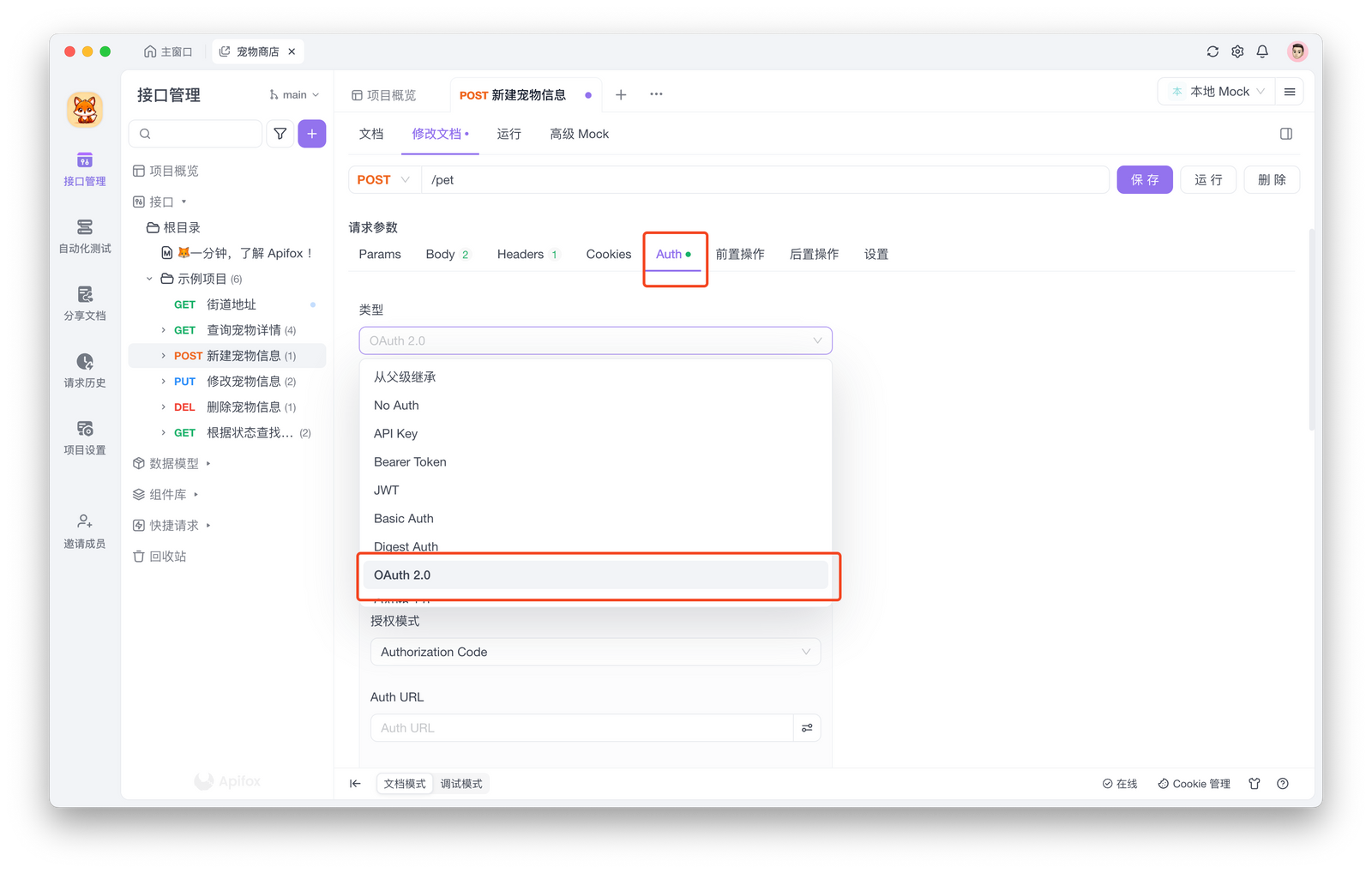Open the tab more options ellipsis
Image resolution: width=1372 pixels, height=873 pixels.
(656, 94)
